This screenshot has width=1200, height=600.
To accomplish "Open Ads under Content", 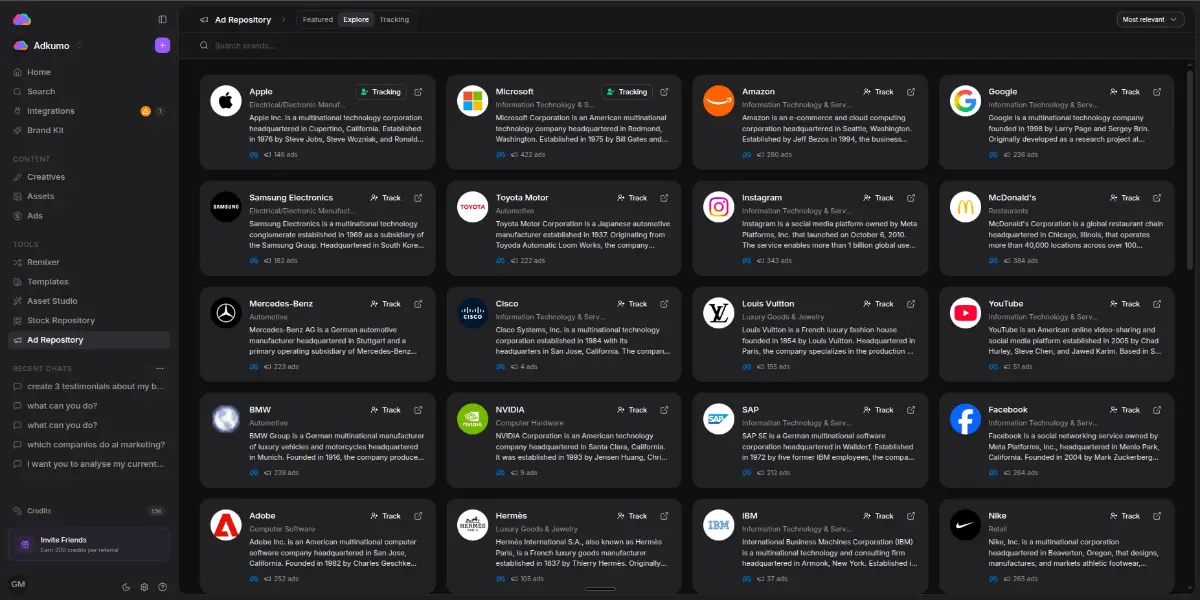I will click(x=89, y=215).
